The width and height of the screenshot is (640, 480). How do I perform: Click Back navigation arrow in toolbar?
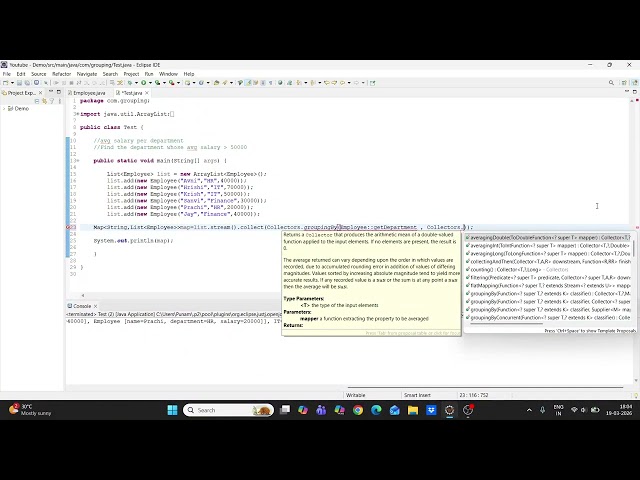[x=342, y=83]
